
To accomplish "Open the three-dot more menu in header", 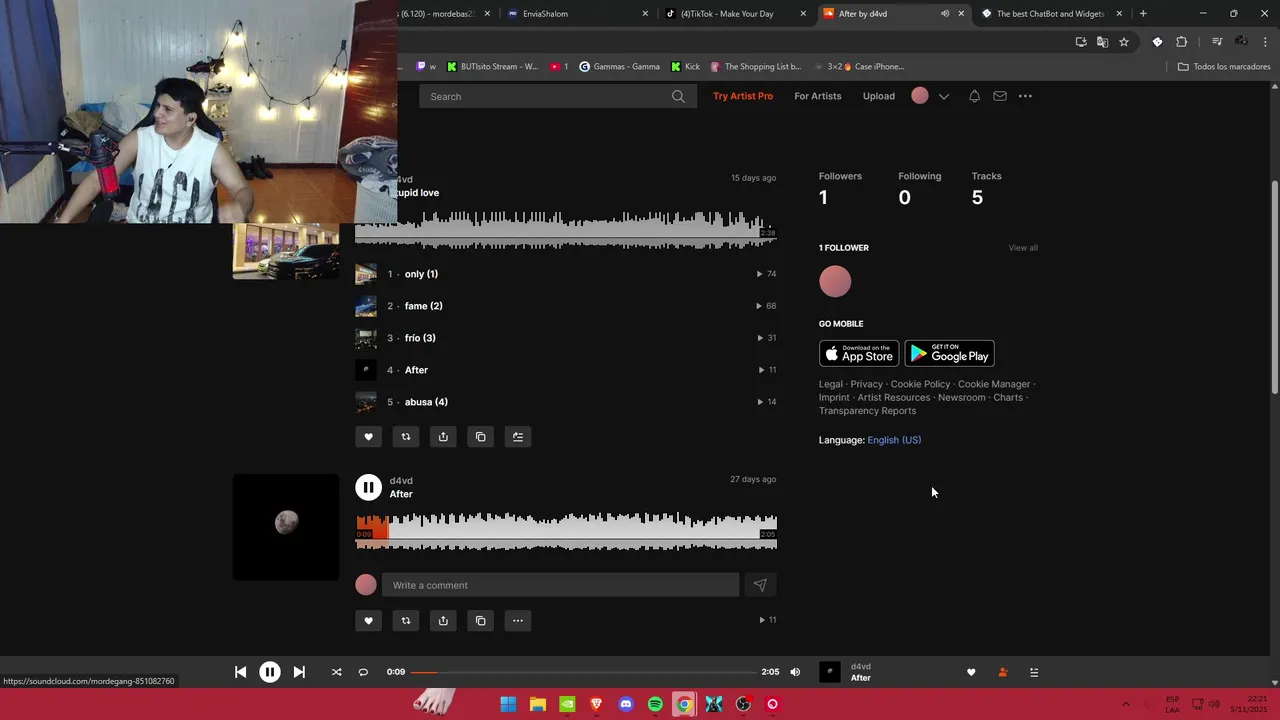I will click(x=1025, y=96).
